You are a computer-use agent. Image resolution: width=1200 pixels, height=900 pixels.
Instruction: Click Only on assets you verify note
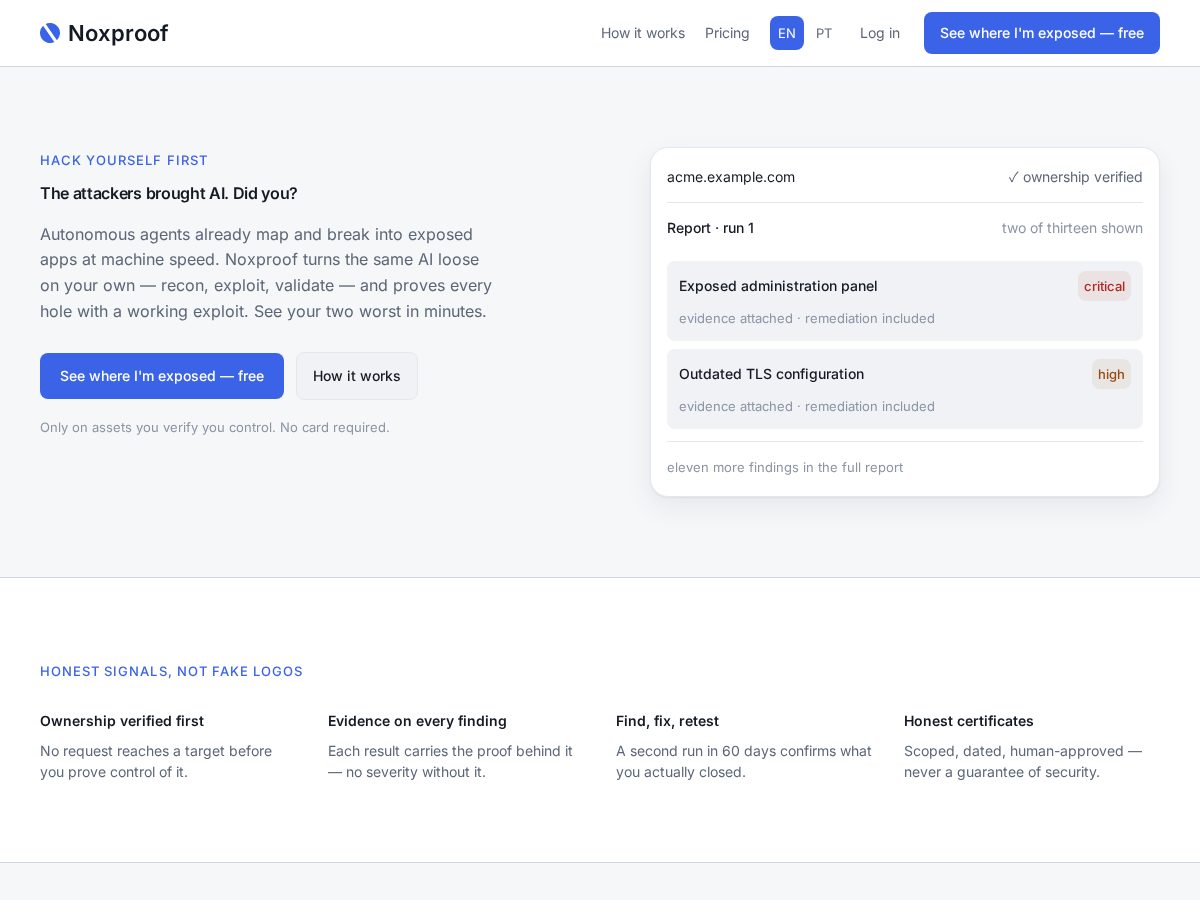pyautogui.click(x=215, y=427)
